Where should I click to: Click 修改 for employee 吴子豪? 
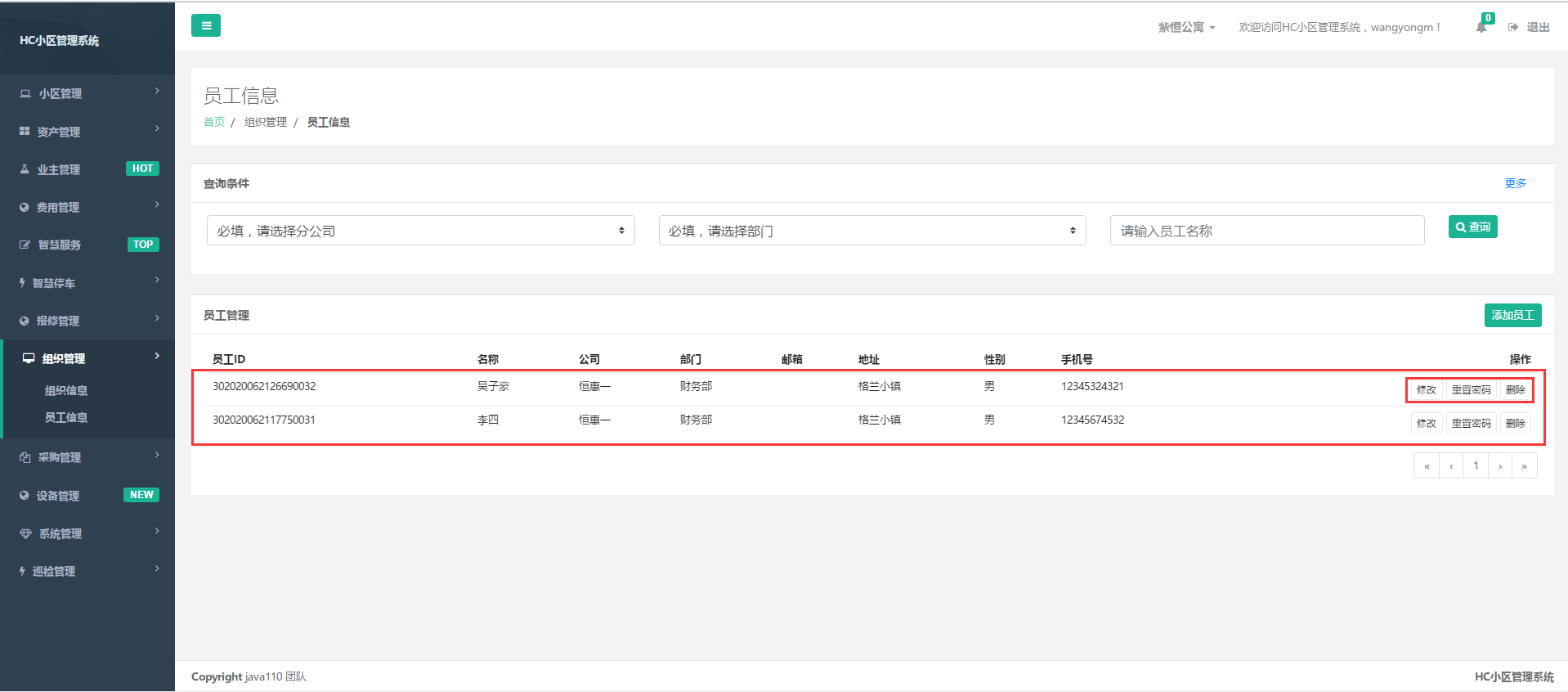tap(1427, 390)
